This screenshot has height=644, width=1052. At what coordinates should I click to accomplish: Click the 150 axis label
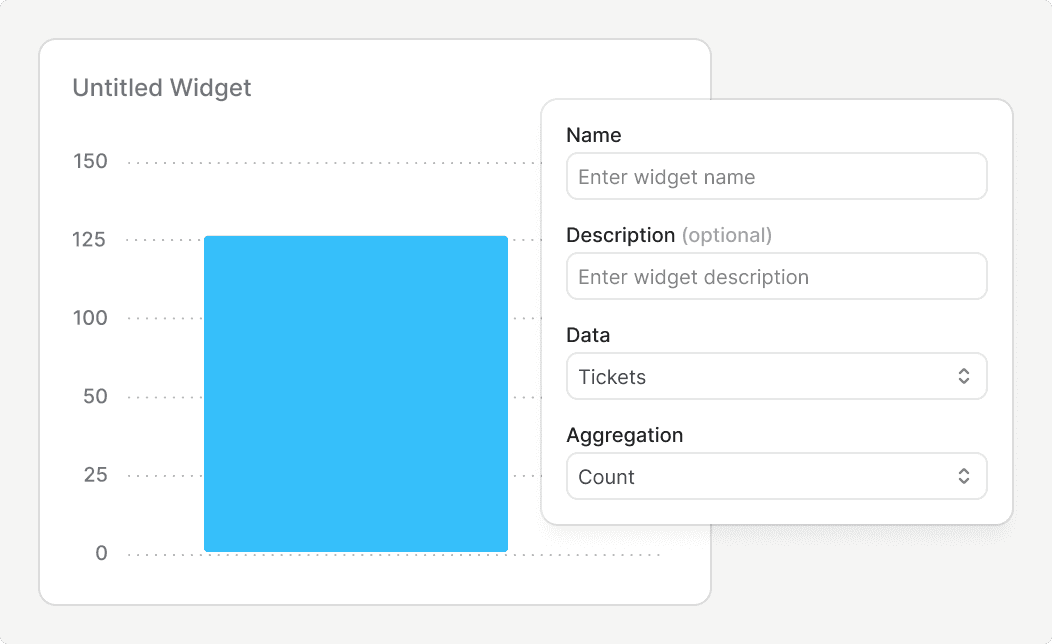91,161
